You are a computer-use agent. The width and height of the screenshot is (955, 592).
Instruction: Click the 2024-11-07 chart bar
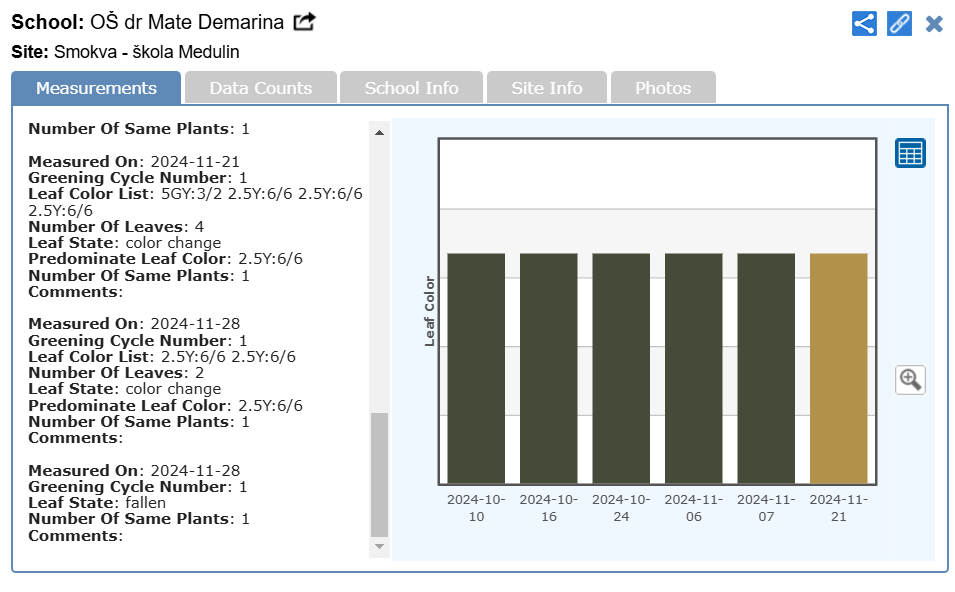tap(766, 368)
